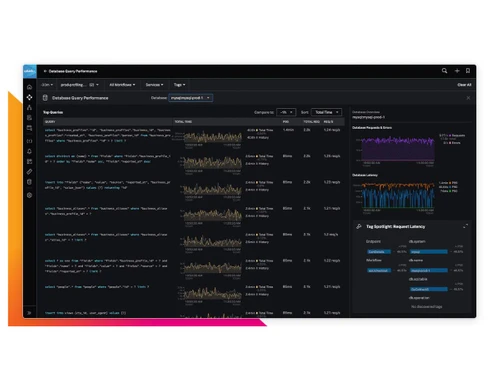Viewport: 500px width, 375px height.
Task: Click the QUERY column header
Action: click(x=50, y=122)
